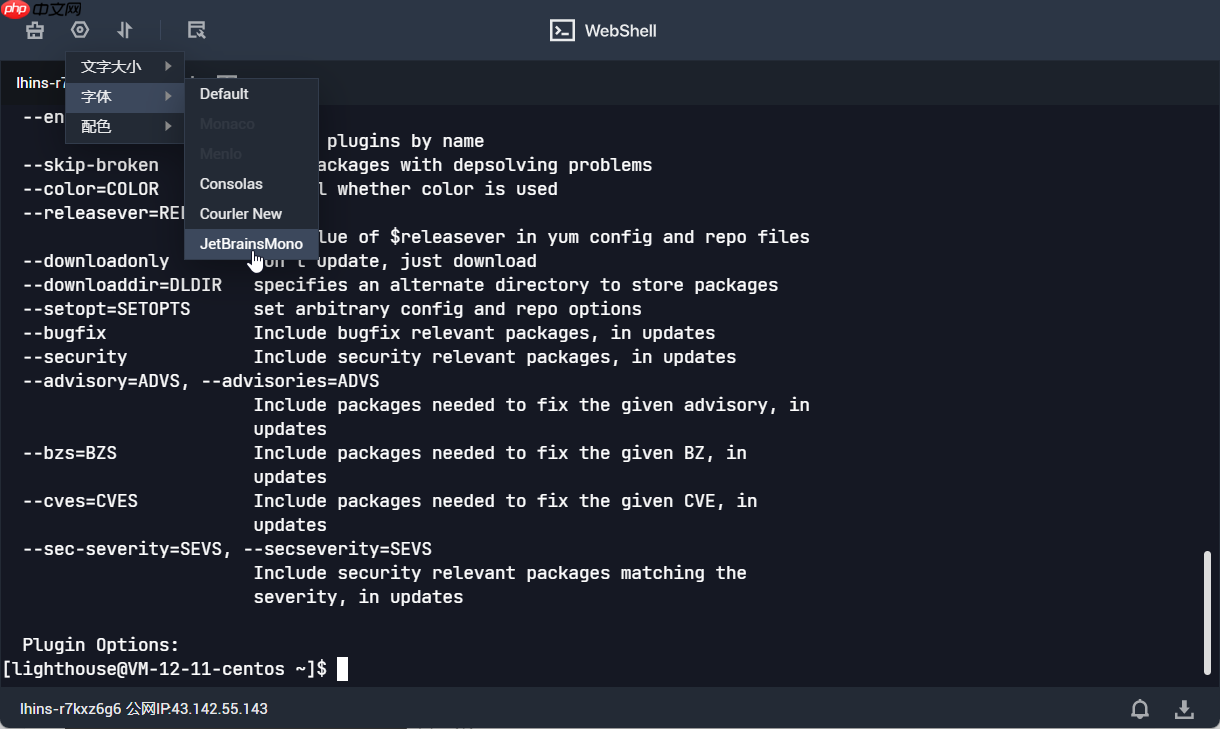This screenshot has width=1220, height=729.
Task: Focus the terminal prompt cursor
Action: click(x=342, y=669)
